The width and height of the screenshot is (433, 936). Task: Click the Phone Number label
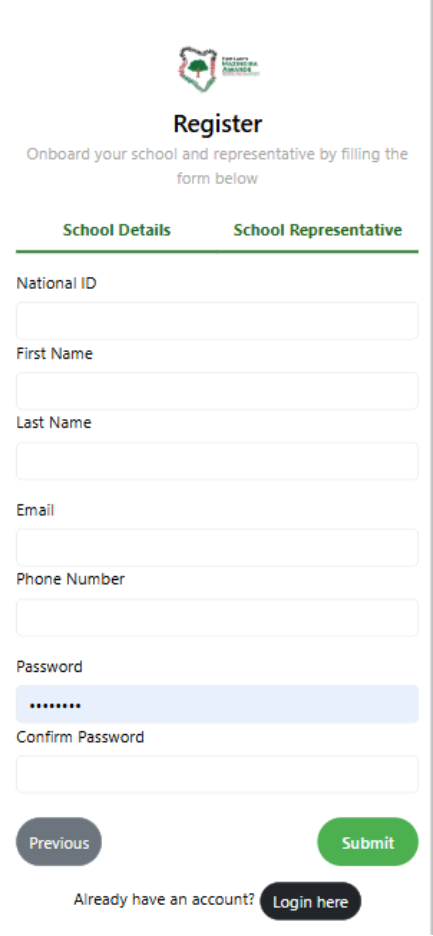(70, 580)
